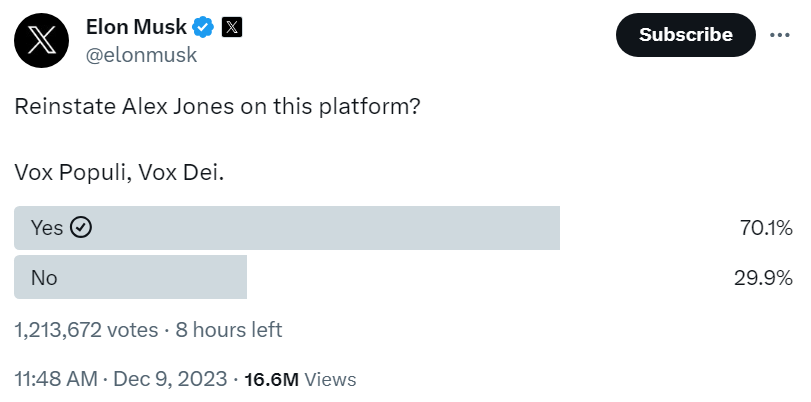Click the Reinstate Alex Jones question text
This screenshot has width=811, height=402.
click(217, 108)
